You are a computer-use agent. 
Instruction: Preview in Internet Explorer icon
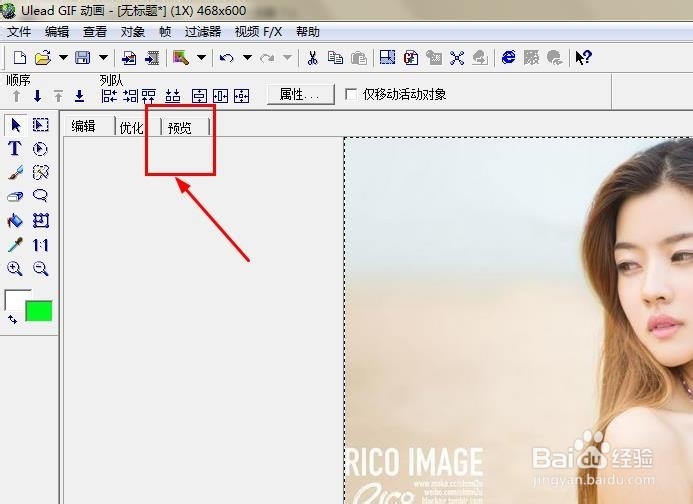(x=508, y=57)
